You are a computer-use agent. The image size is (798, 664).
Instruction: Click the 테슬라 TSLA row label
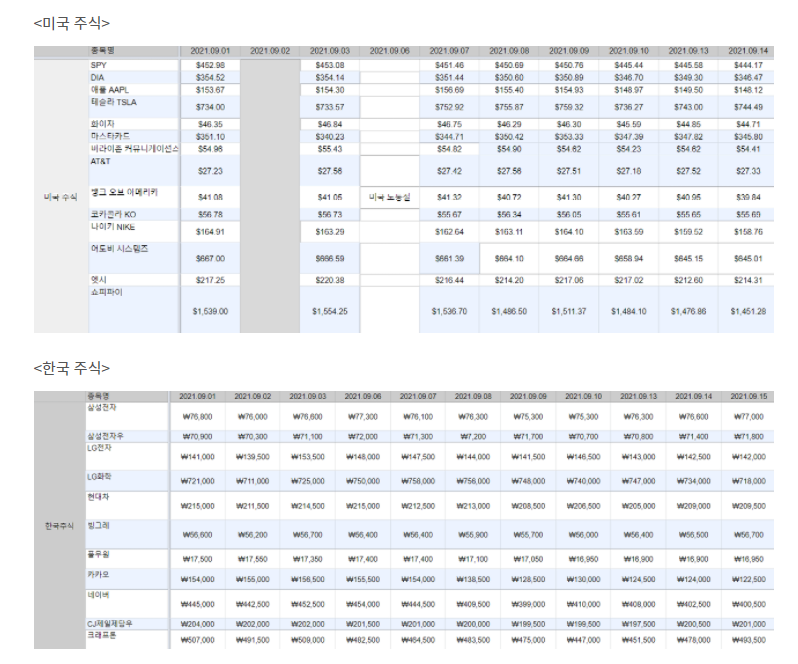(113, 102)
